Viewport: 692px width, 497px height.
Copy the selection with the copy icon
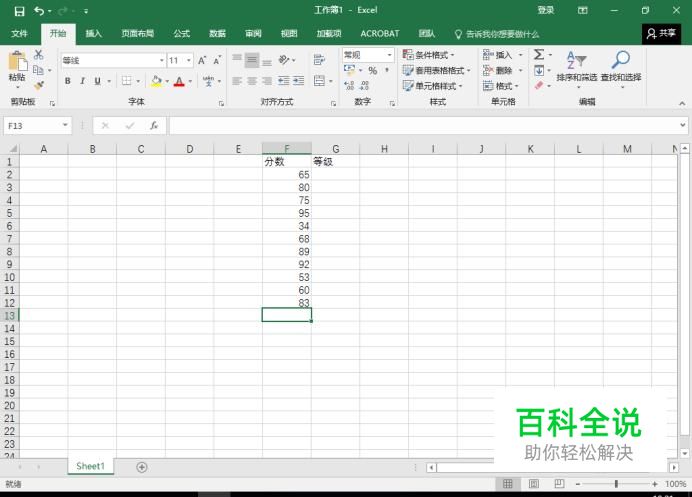pyautogui.click(x=38, y=70)
